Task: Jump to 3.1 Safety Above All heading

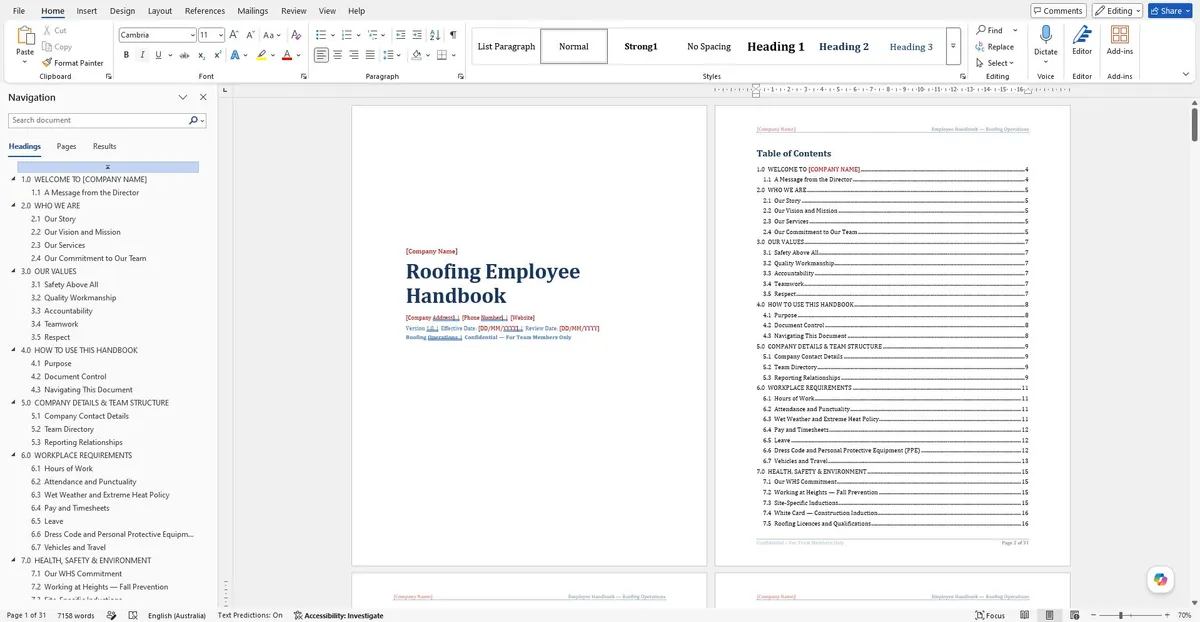Action: [71, 285]
